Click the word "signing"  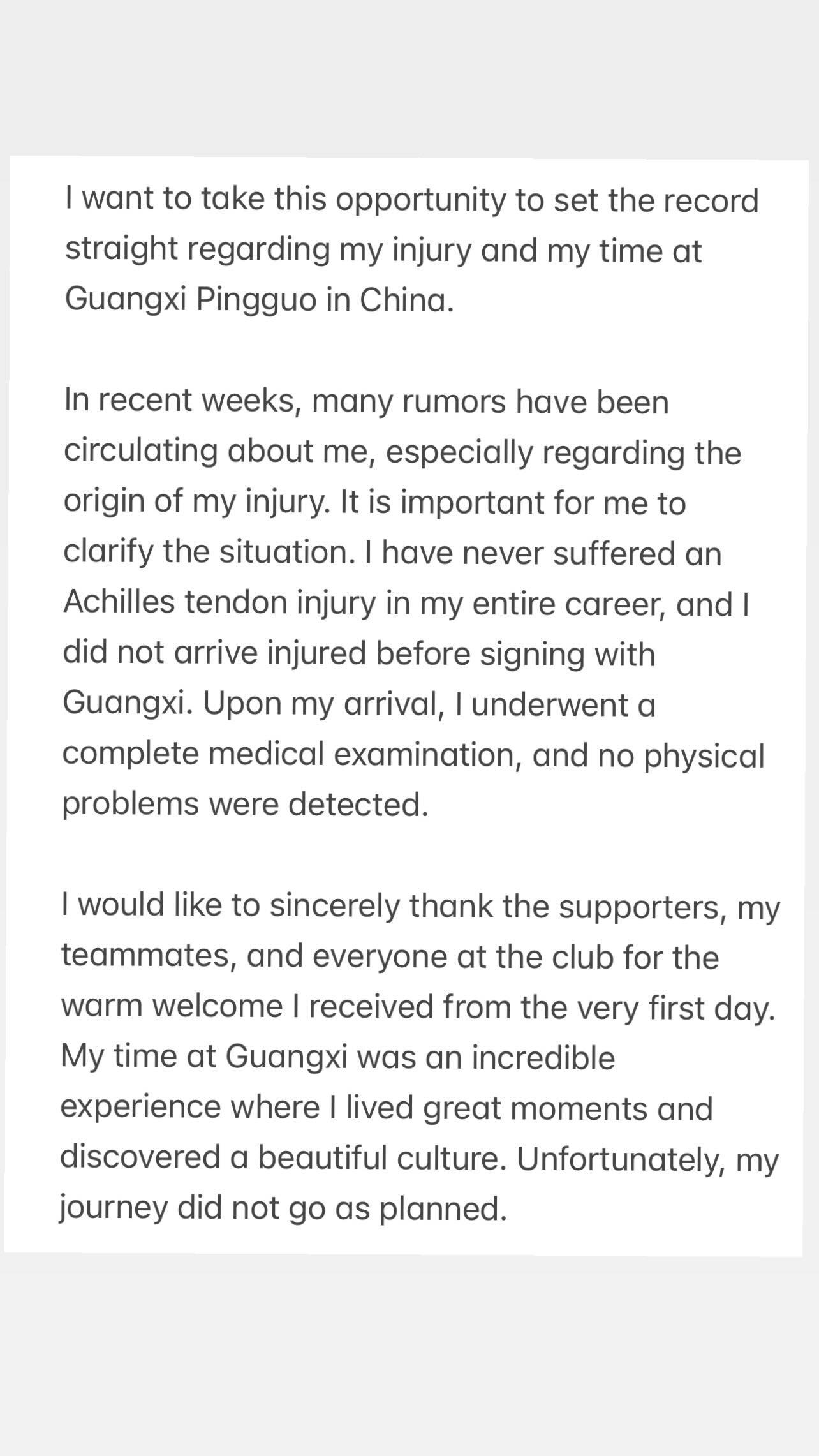pos(532,654)
